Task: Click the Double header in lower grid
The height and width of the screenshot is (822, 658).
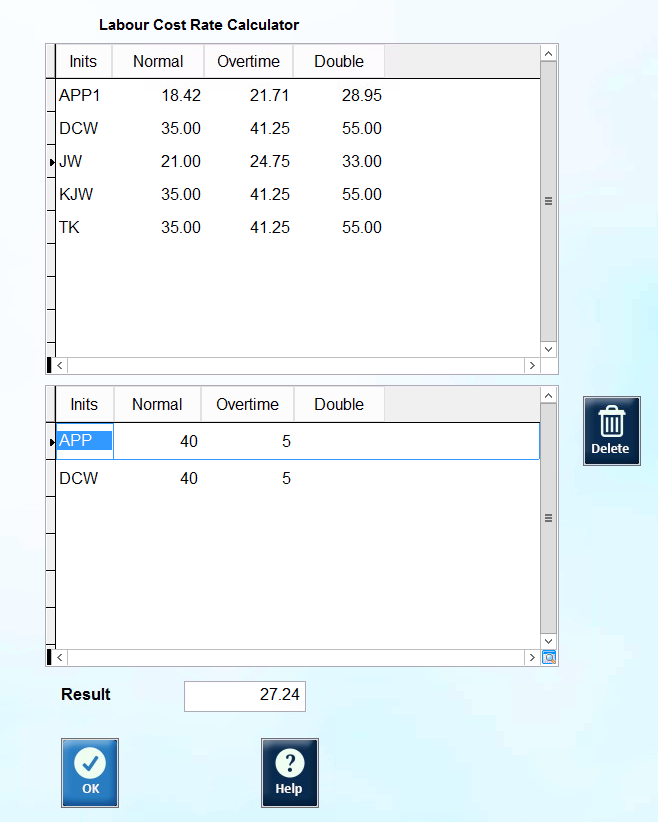Action: coord(339,404)
